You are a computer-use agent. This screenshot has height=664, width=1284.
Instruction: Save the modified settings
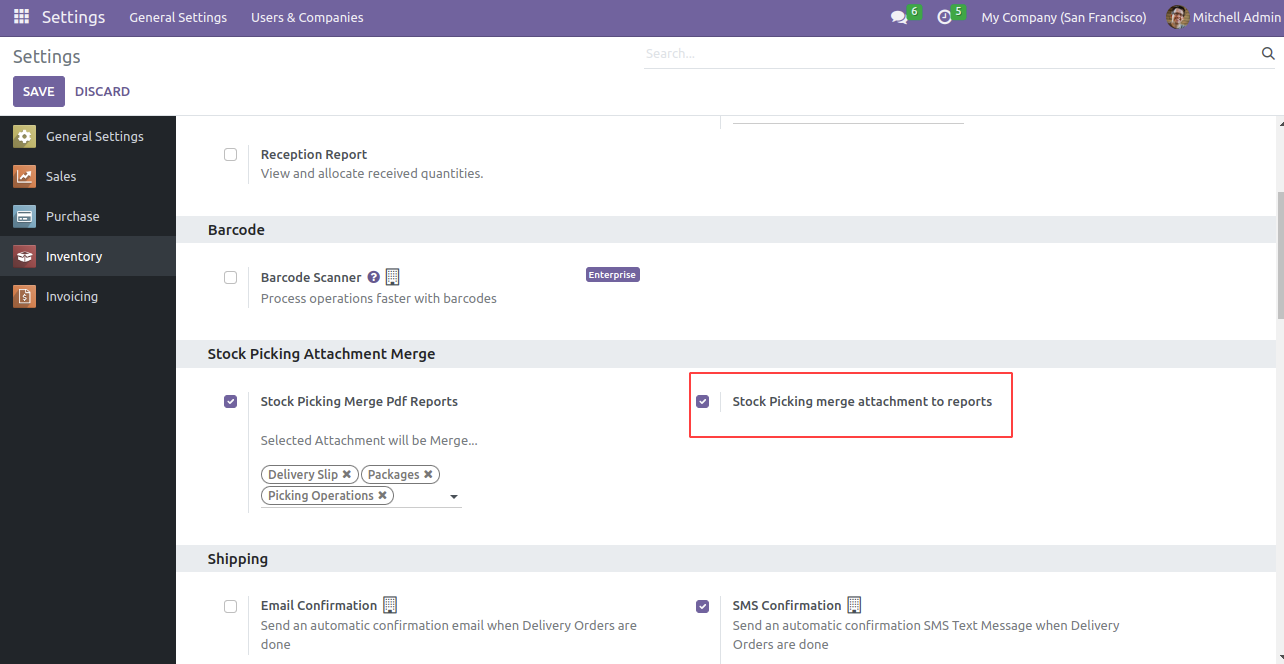point(38,91)
